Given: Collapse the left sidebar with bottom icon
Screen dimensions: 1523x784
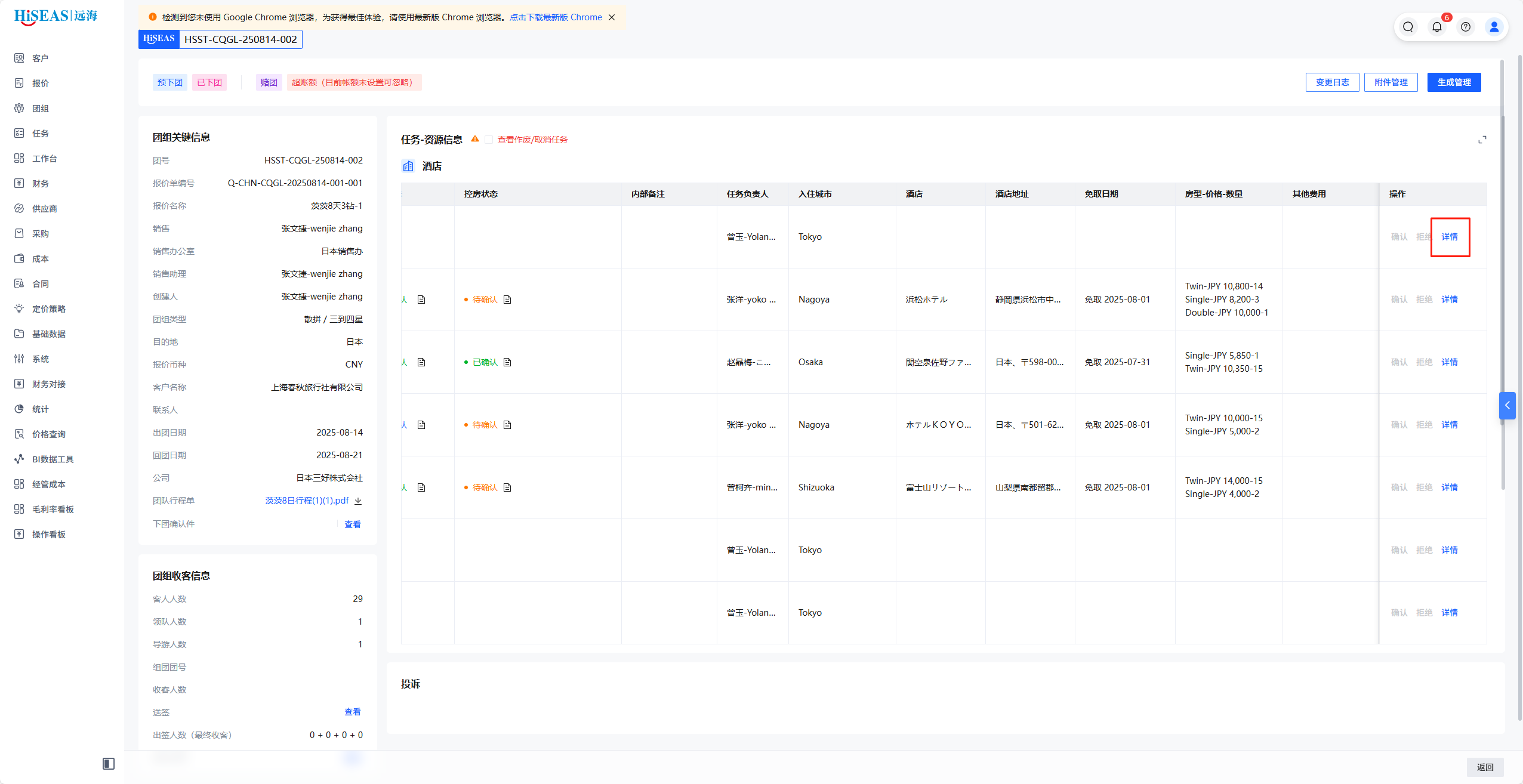Looking at the screenshot, I should [108, 764].
